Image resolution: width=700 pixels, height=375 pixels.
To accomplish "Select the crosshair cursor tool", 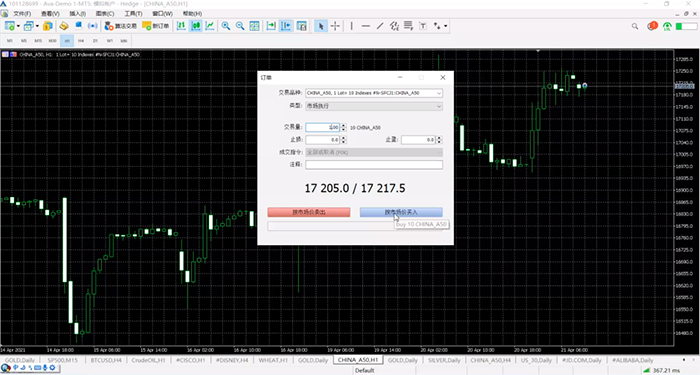I will tap(335, 26).
